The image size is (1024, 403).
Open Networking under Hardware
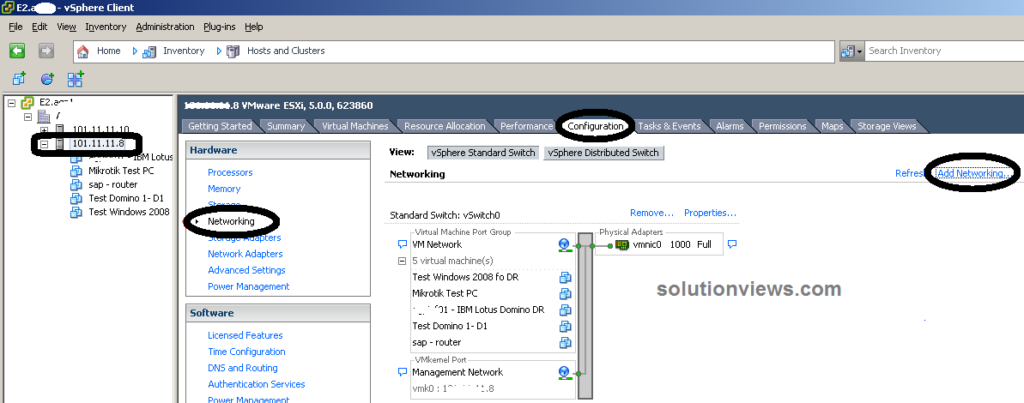click(x=231, y=221)
